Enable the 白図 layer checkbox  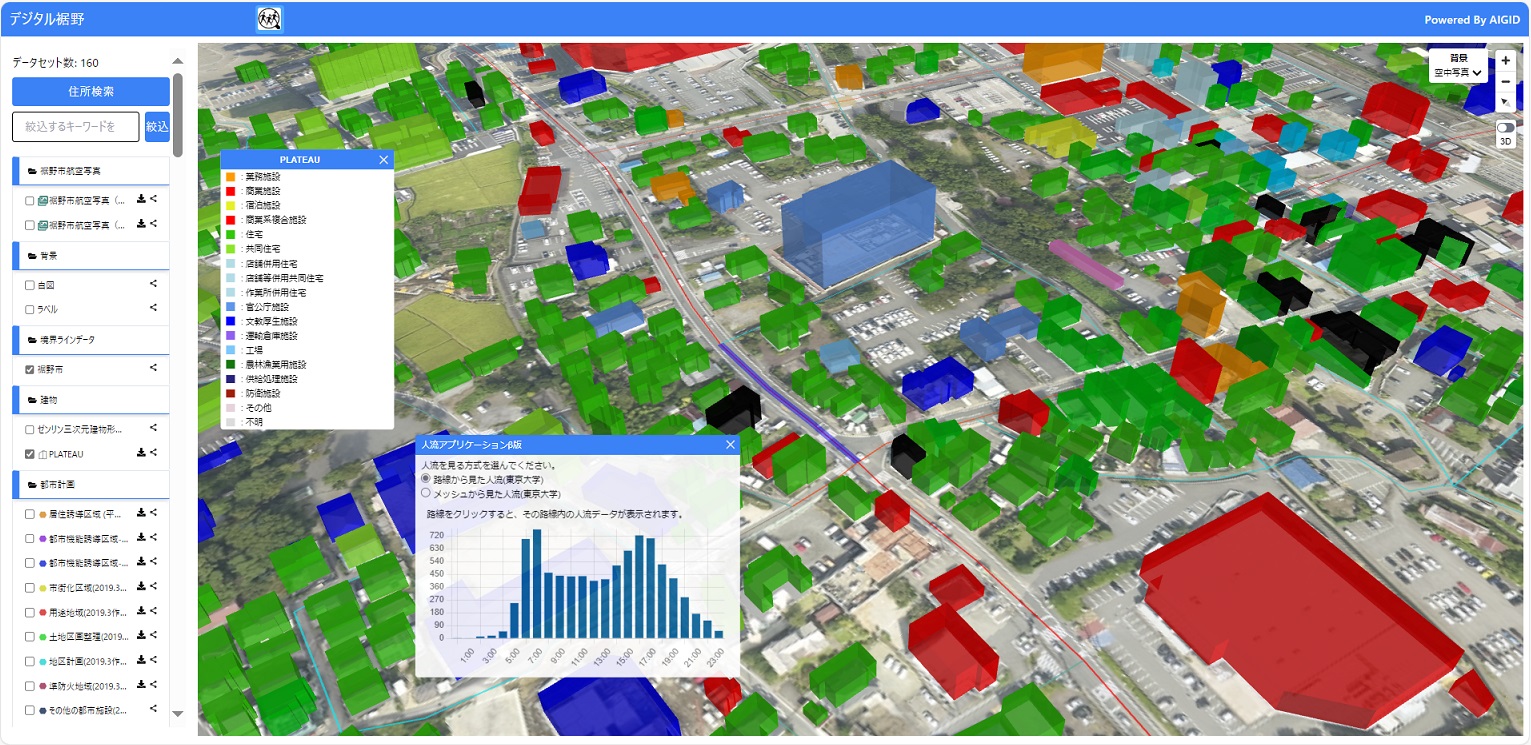[30, 285]
